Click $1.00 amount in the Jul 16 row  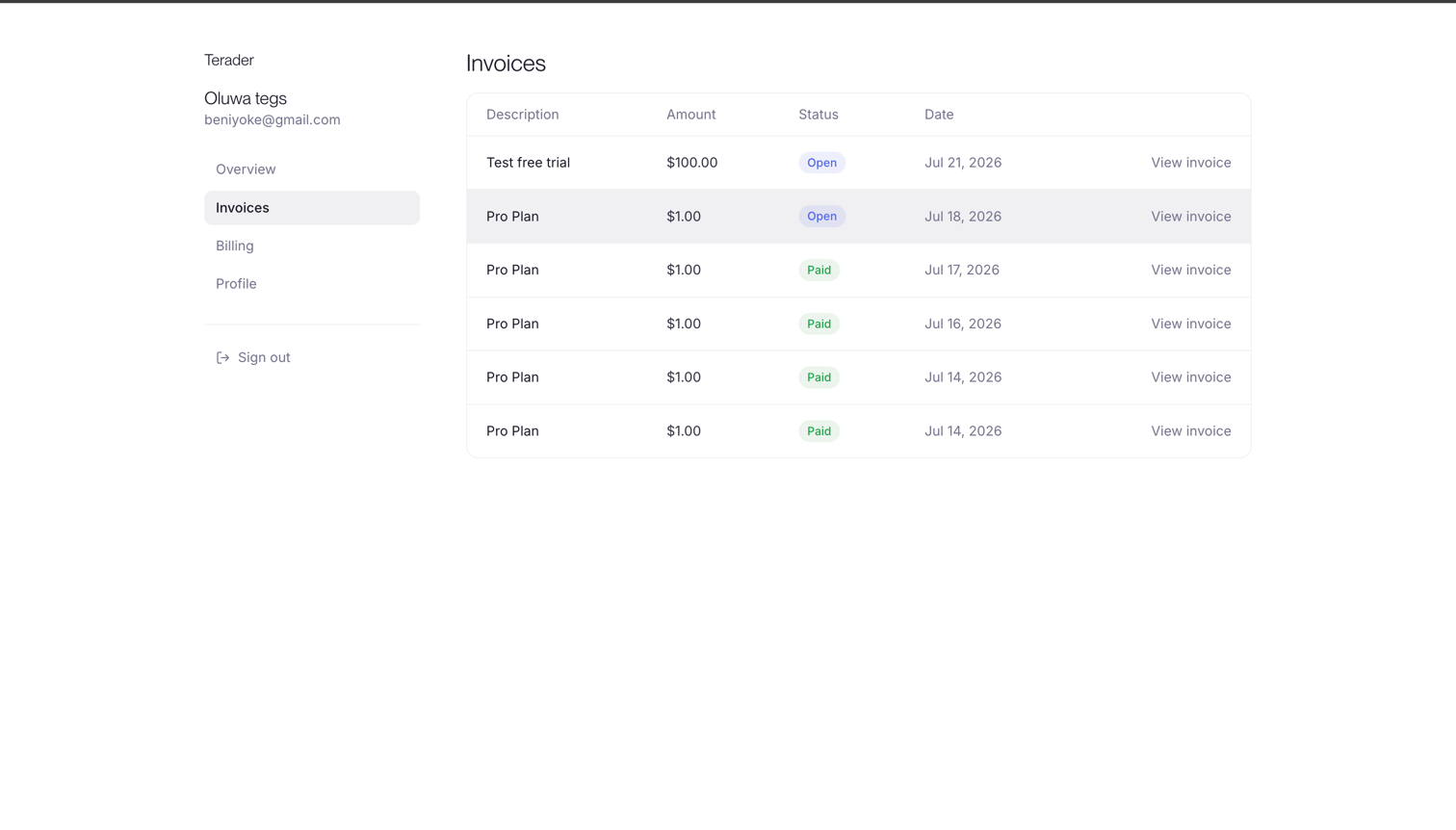684,324
